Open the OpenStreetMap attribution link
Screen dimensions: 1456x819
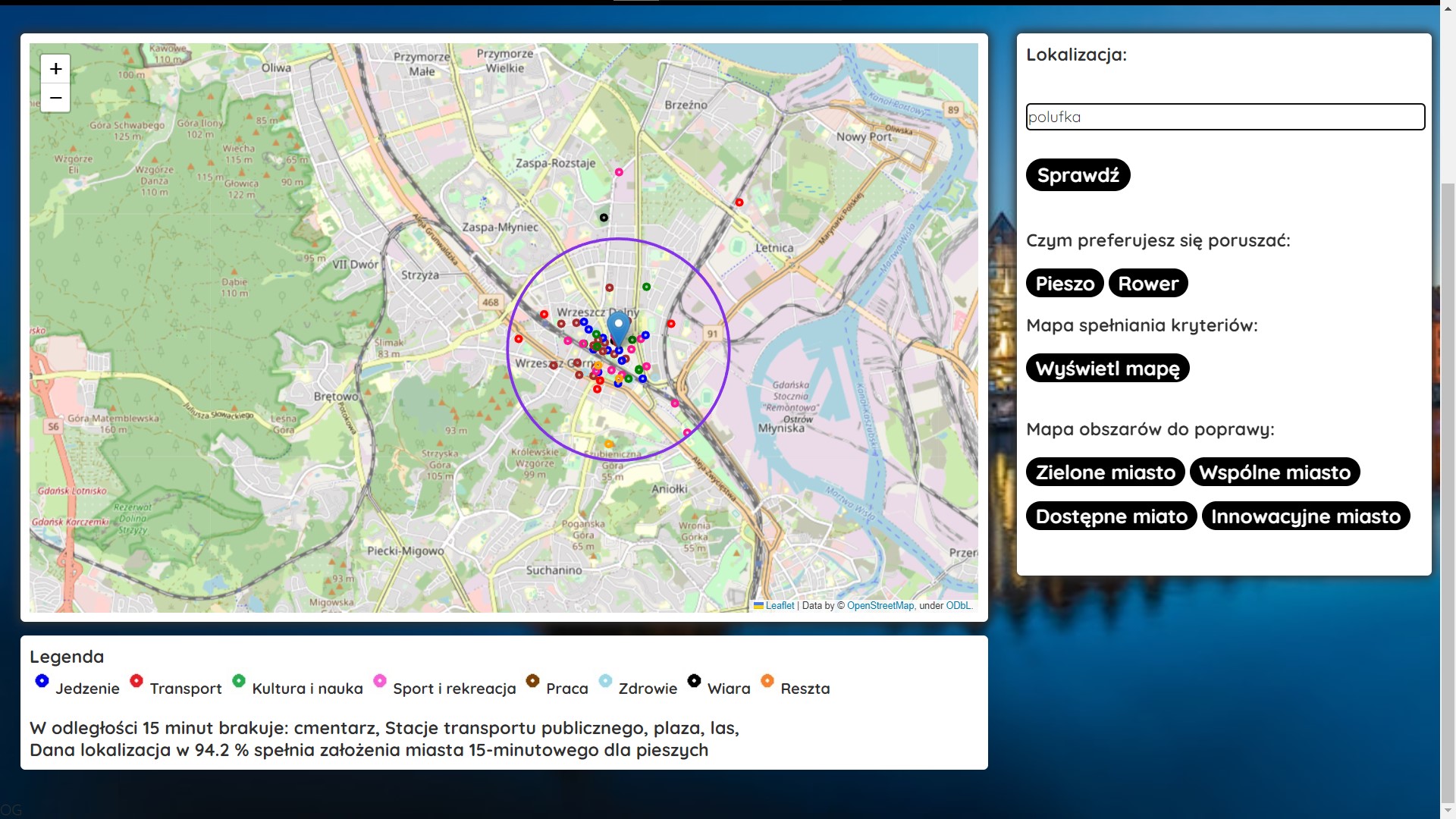880,606
